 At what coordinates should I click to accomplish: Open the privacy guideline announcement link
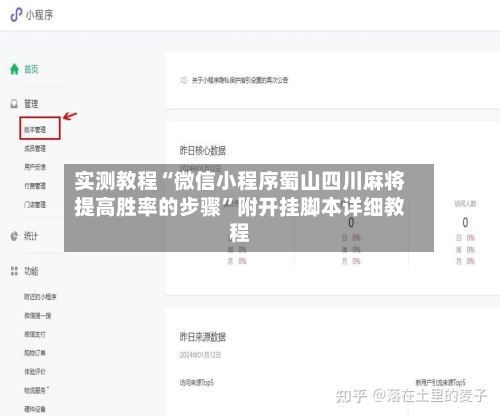[x=240, y=80]
